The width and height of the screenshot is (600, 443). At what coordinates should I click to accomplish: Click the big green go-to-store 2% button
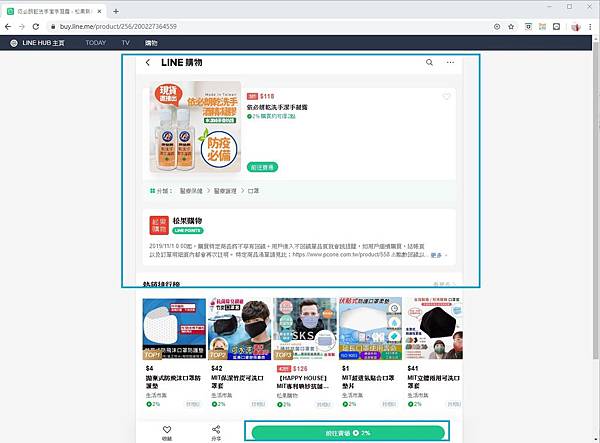(x=348, y=433)
